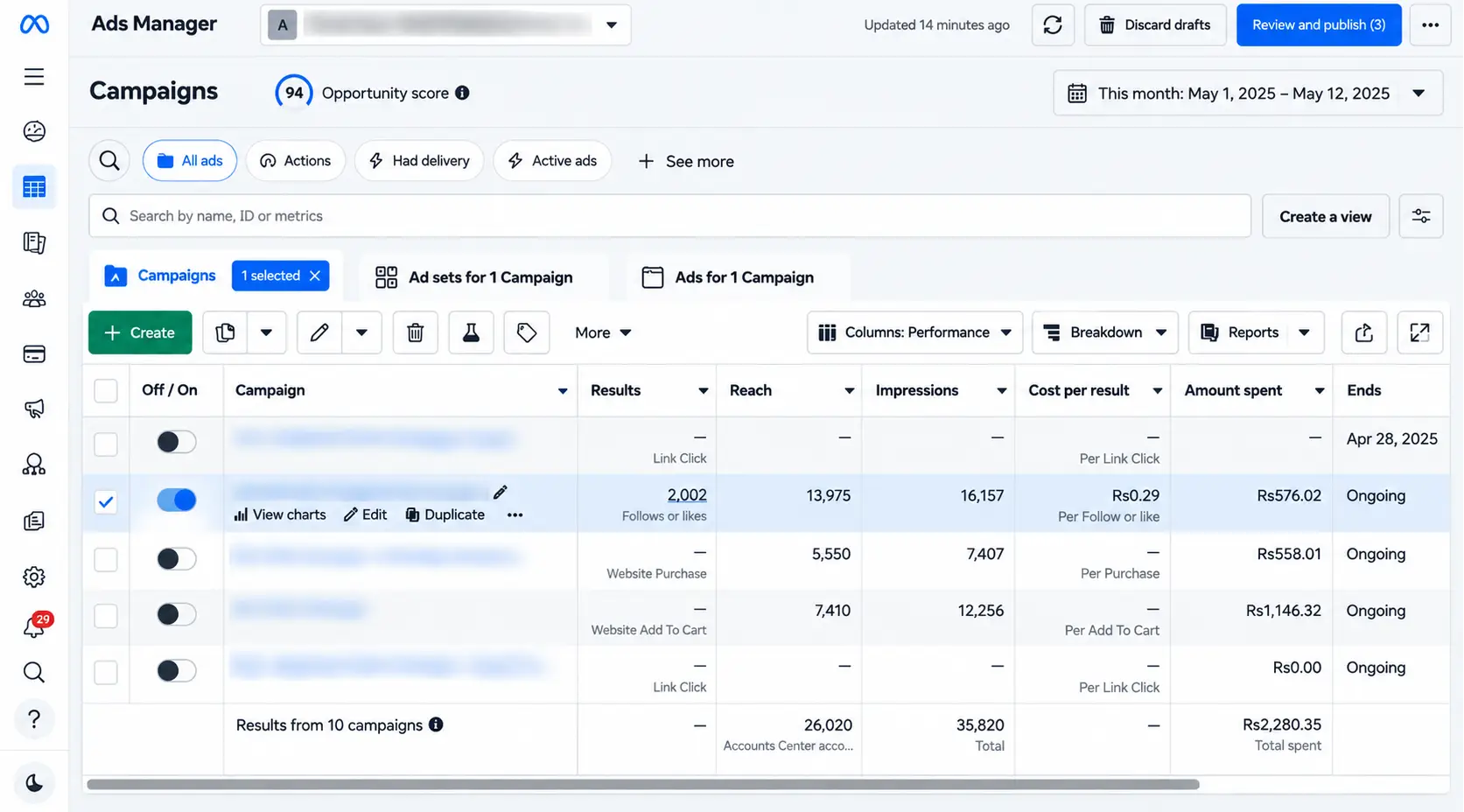Screen dimensions: 1464x812
Task: Open the hamburger menu in sidebar
Action: click(34, 77)
